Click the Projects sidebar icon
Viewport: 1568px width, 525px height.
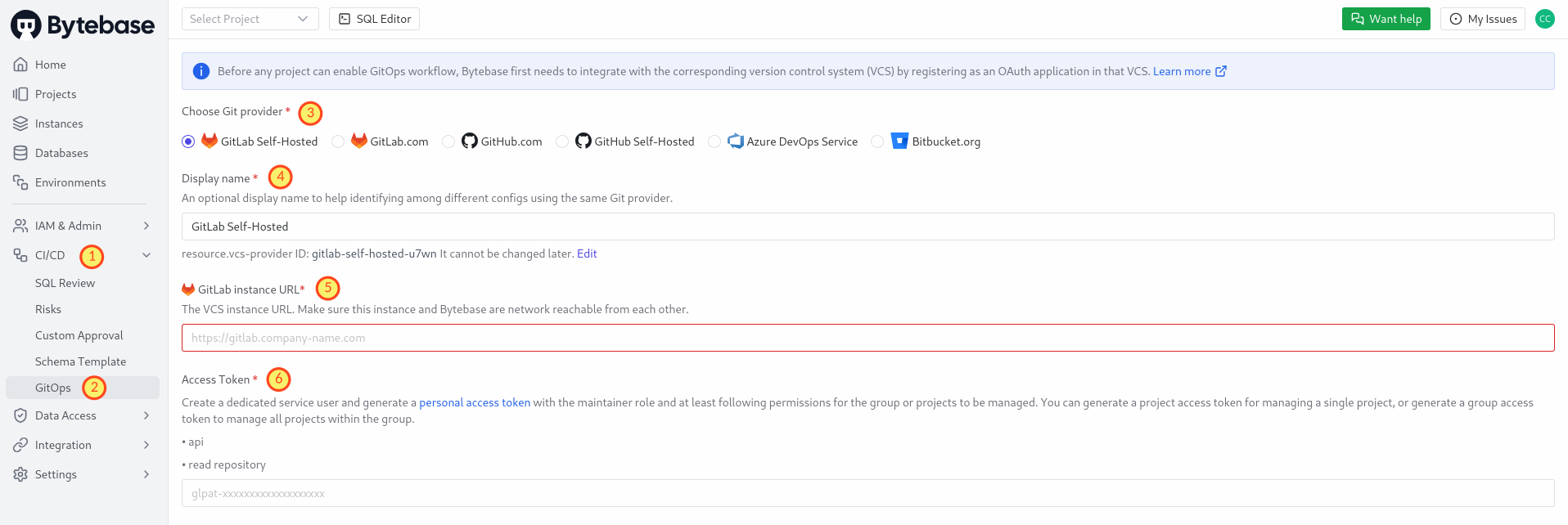(x=20, y=94)
